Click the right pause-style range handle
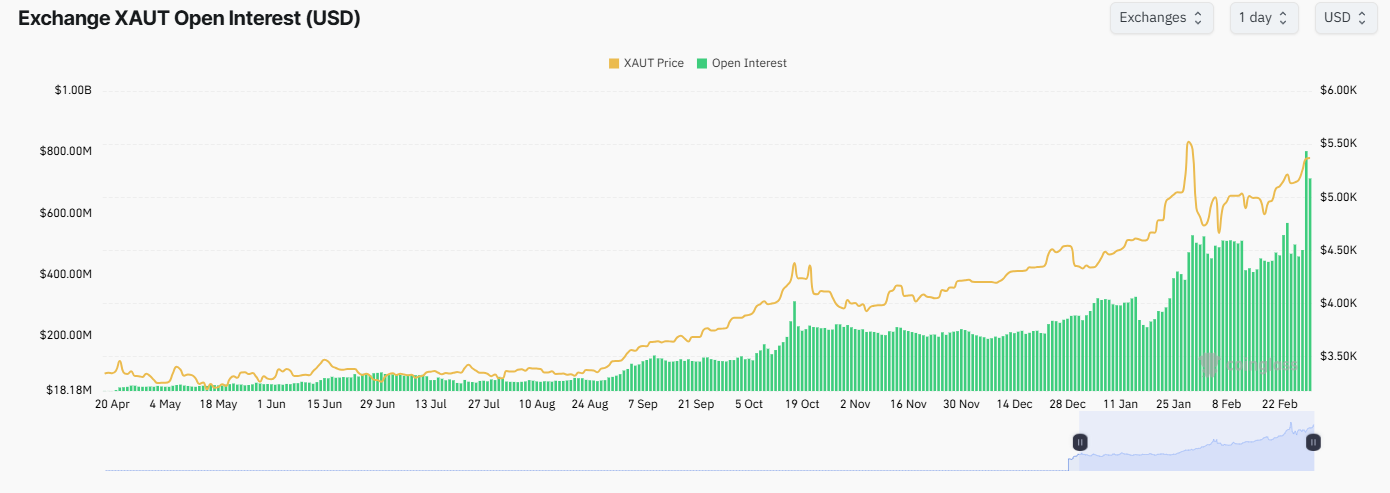1390x493 pixels. (x=1313, y=442)
